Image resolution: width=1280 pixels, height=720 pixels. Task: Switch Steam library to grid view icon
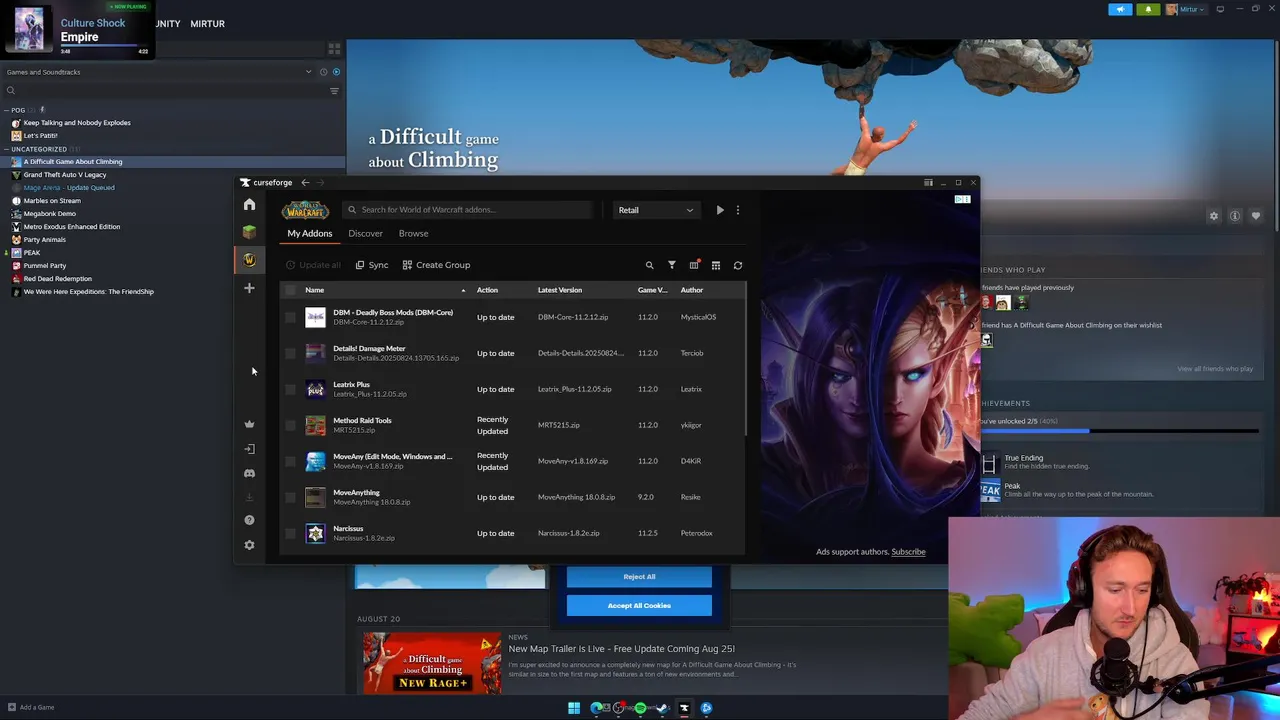tap(334, 48)
